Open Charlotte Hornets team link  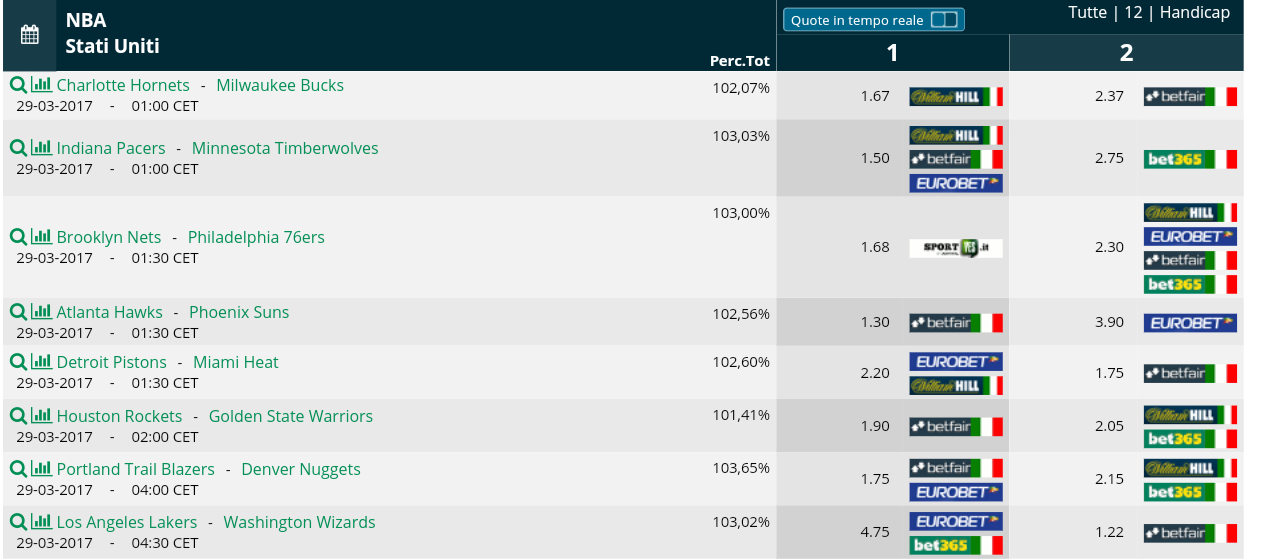[x=123, y=85]
